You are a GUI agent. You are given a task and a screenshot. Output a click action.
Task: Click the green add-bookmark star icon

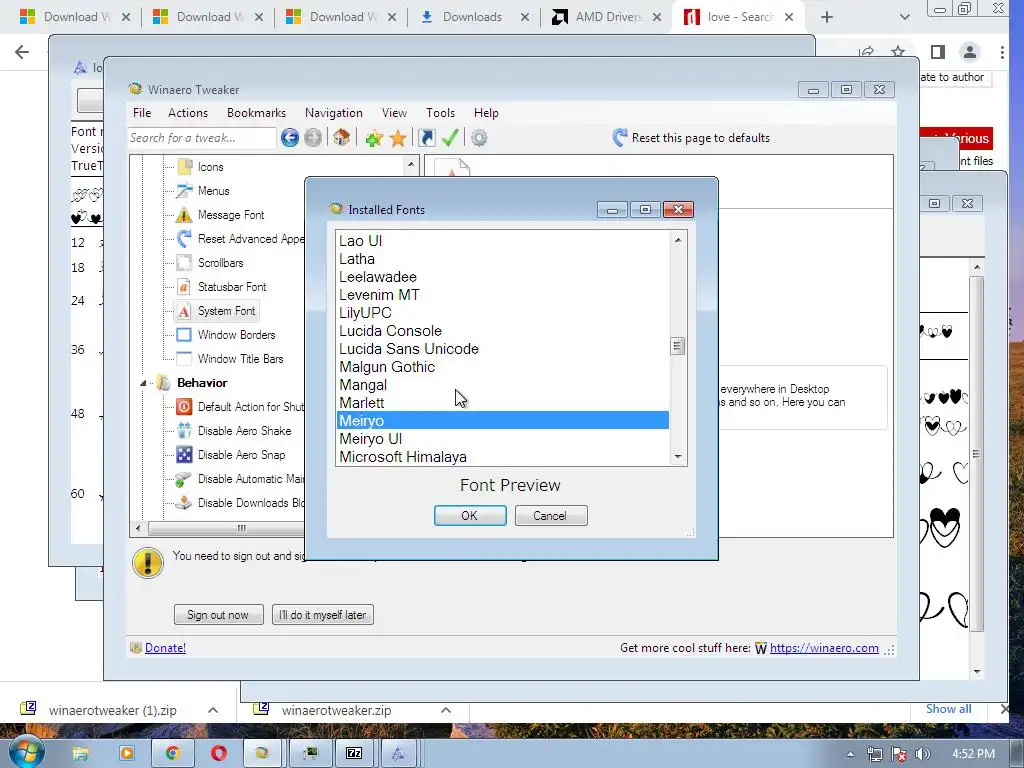[374, 138]
